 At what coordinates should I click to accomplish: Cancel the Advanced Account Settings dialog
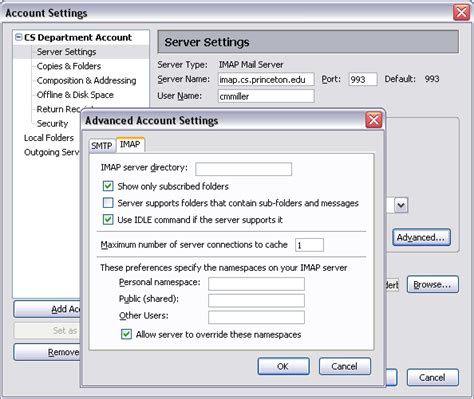click(345, 366)
